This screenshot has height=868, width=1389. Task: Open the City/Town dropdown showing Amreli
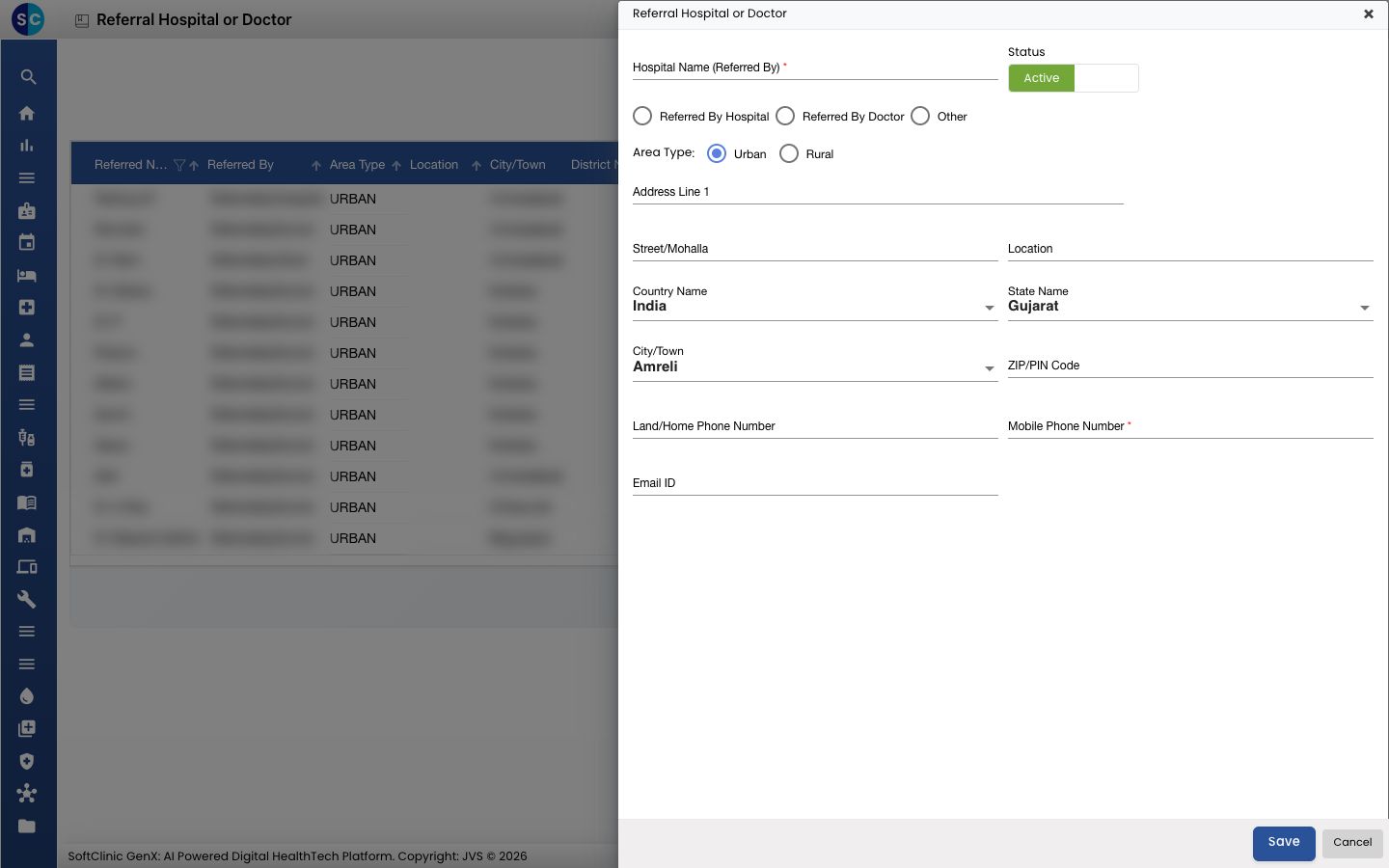[815, 367]
